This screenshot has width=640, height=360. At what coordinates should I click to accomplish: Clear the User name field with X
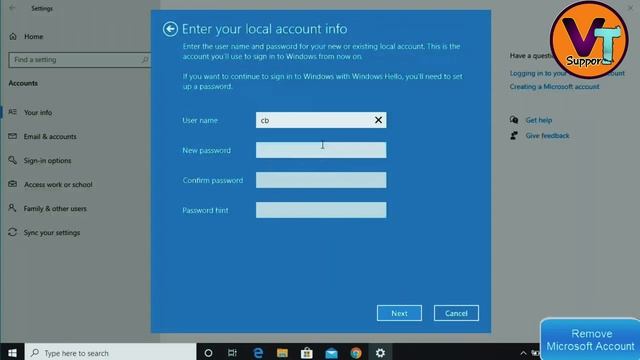tap(378, 120)
